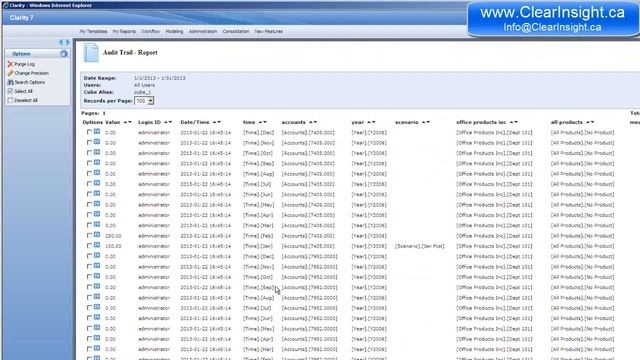Screen dimensions: 640x360
Task: Open detail icon for the 250.00 value row
Action: 97,235
